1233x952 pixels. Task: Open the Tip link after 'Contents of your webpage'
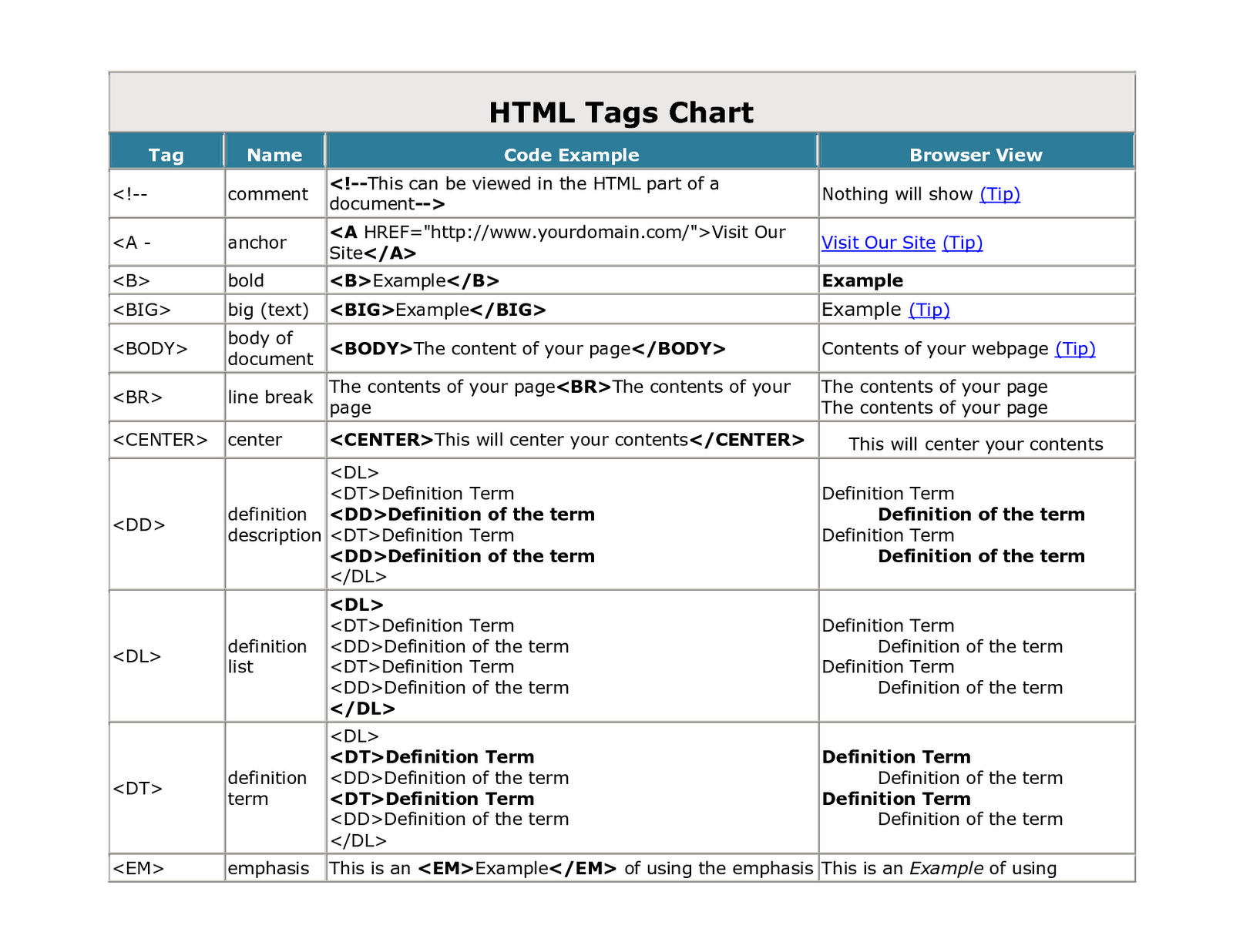[x=1075, y=349]
